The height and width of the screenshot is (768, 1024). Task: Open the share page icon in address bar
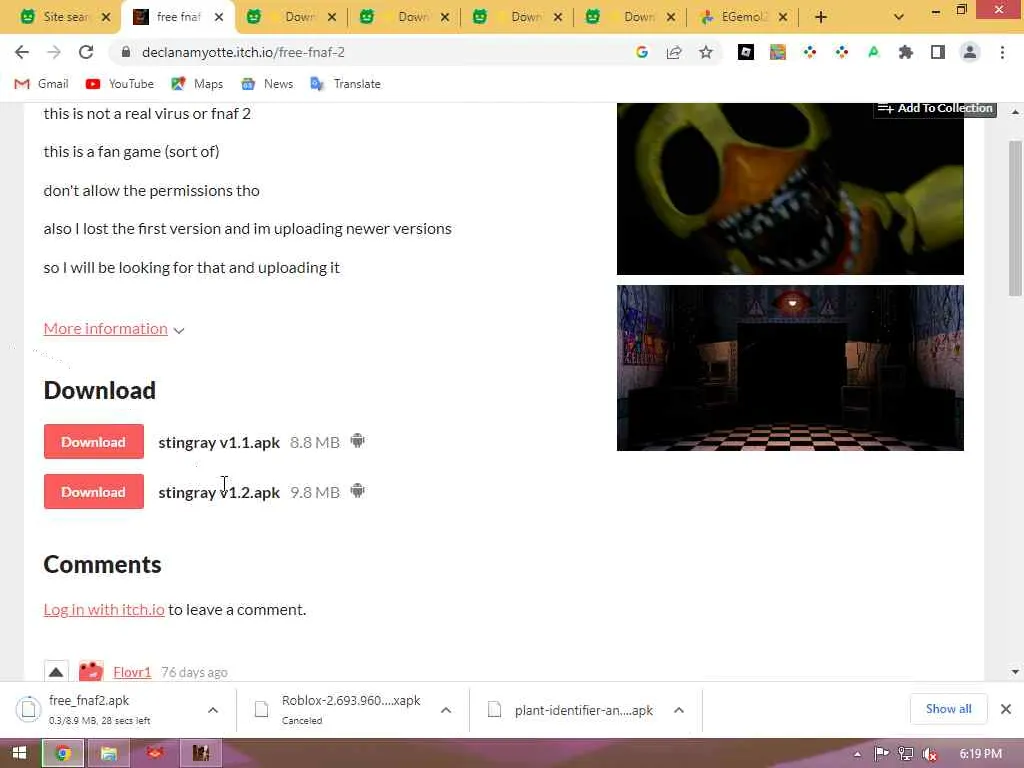(674, 52)
